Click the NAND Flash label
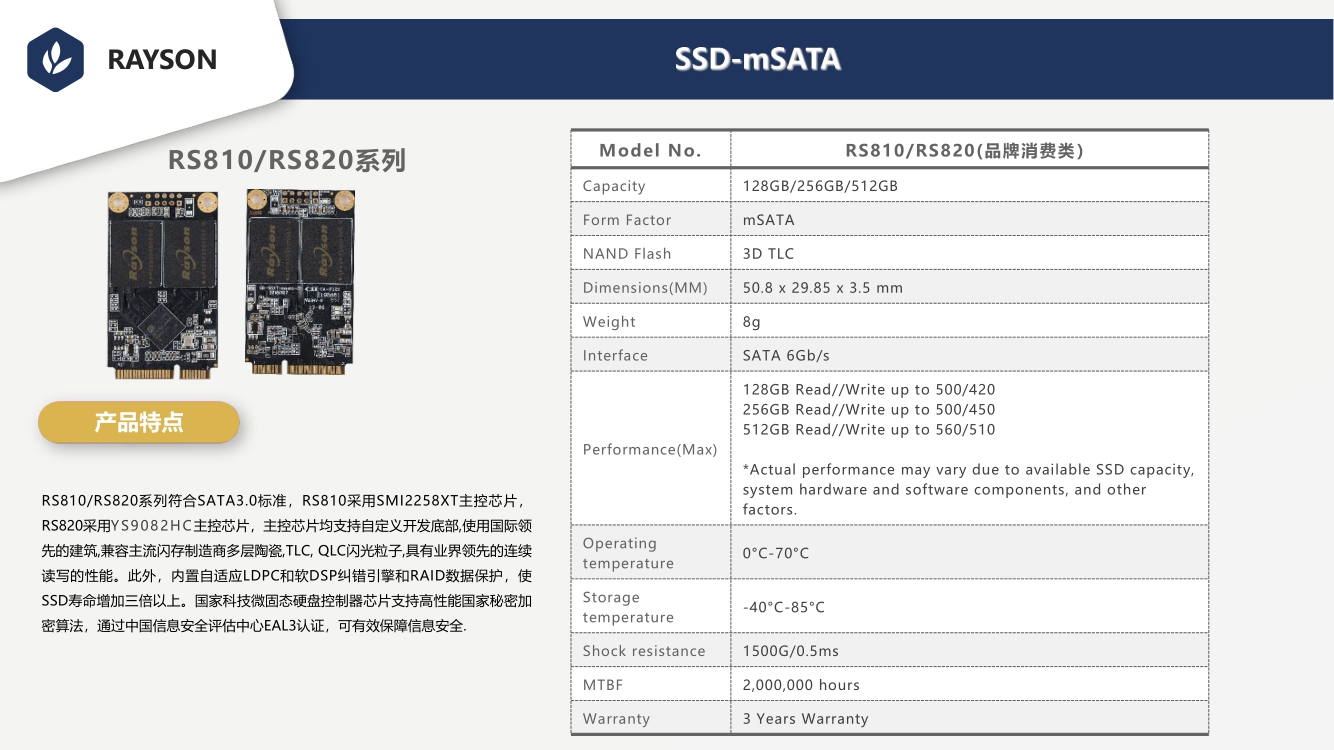The height and width of the screenshot is (750, 1334). 627,254
